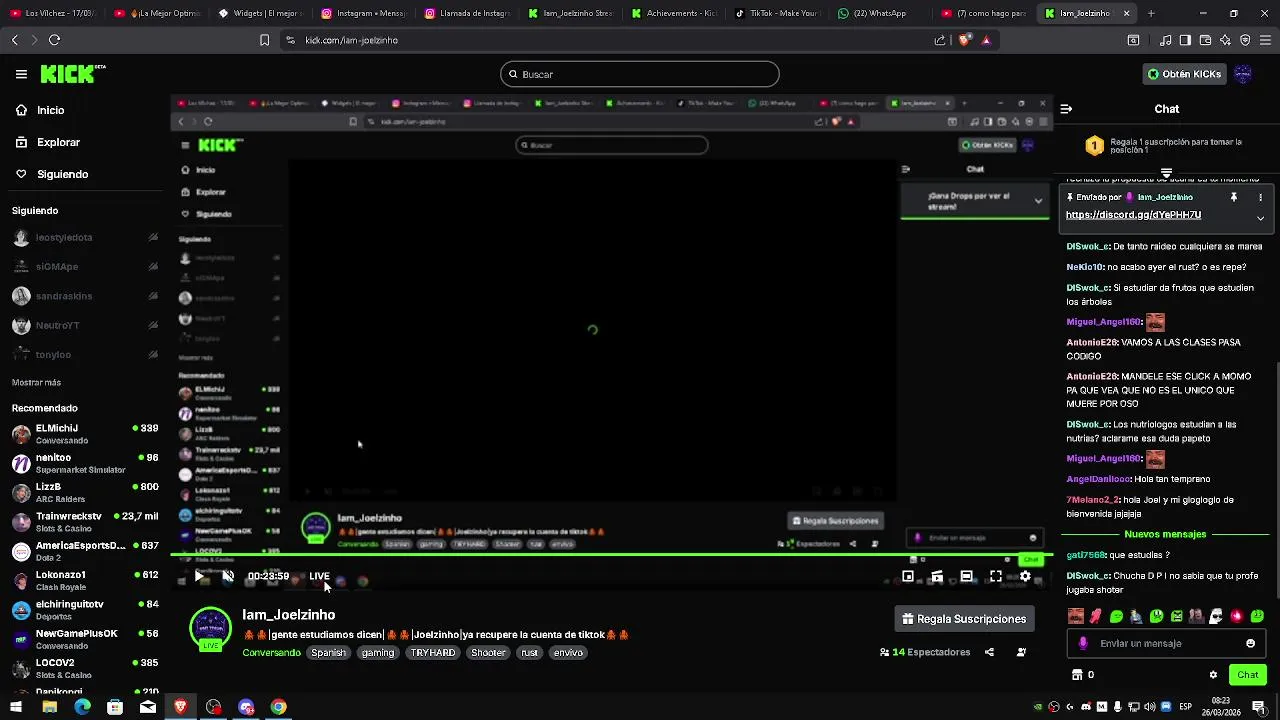Click Regala Suscripciones button below the player
Screen dimensions: 1280x720
[964, 619]
